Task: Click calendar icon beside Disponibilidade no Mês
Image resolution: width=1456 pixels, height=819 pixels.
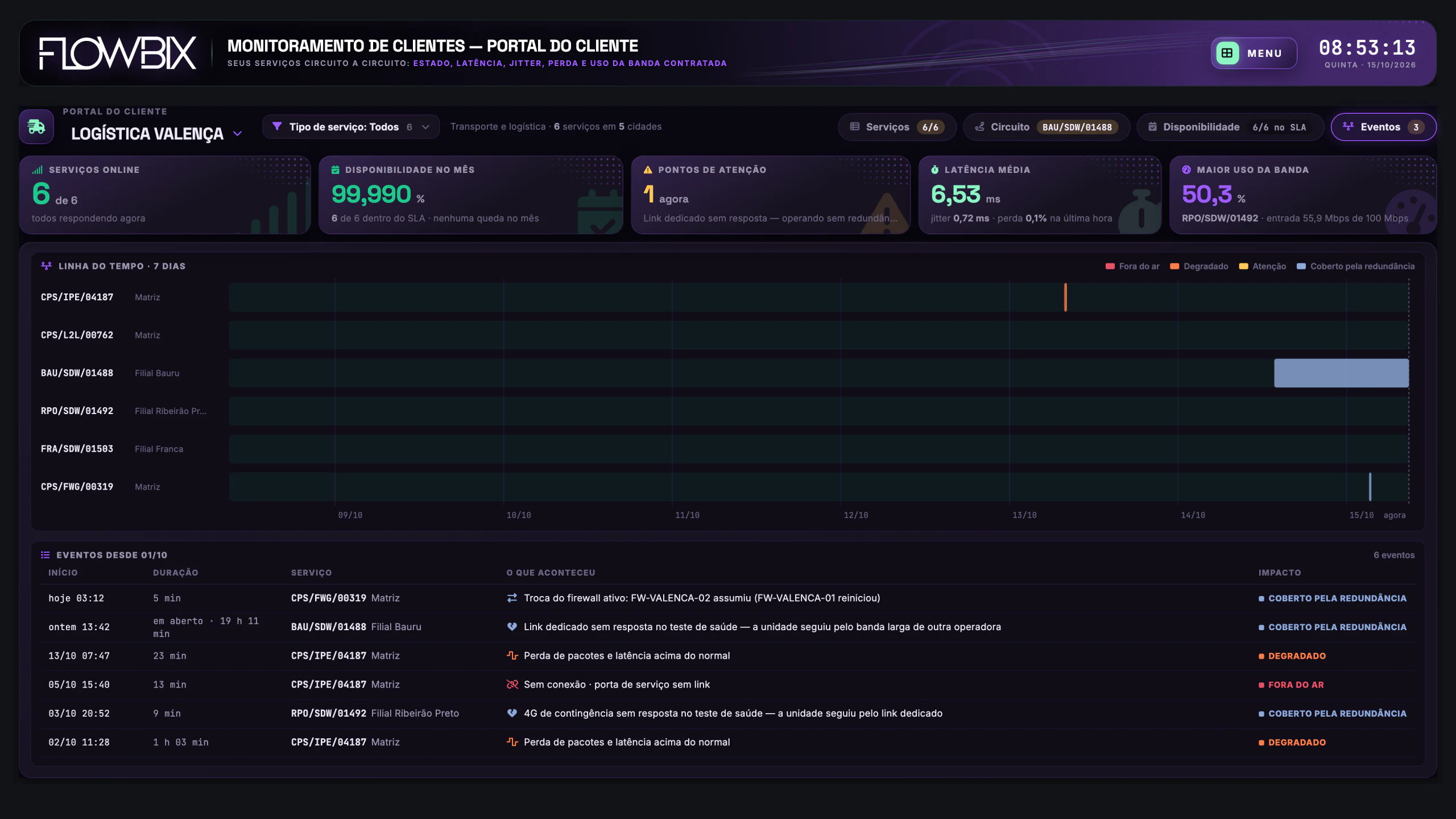Action: pos(336,169)
